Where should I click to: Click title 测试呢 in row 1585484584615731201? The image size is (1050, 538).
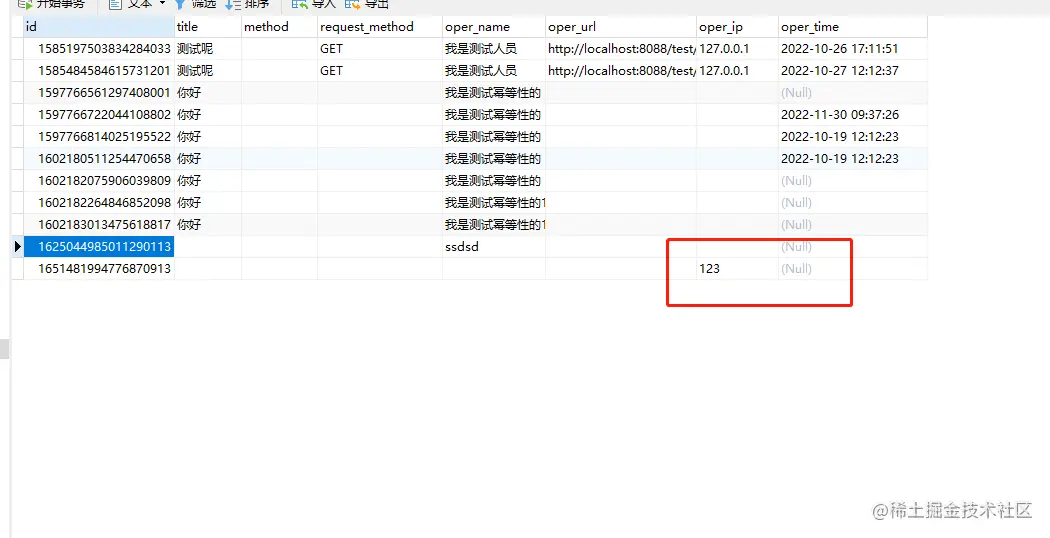pyautogui.click(x=195, y=71)
